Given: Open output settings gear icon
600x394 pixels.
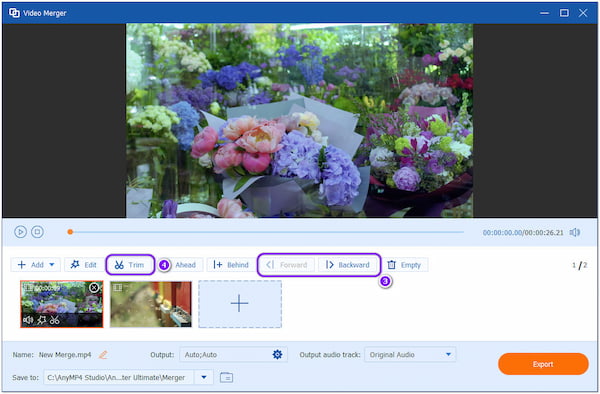Looking at the screenshot, I should click(277, 355).
